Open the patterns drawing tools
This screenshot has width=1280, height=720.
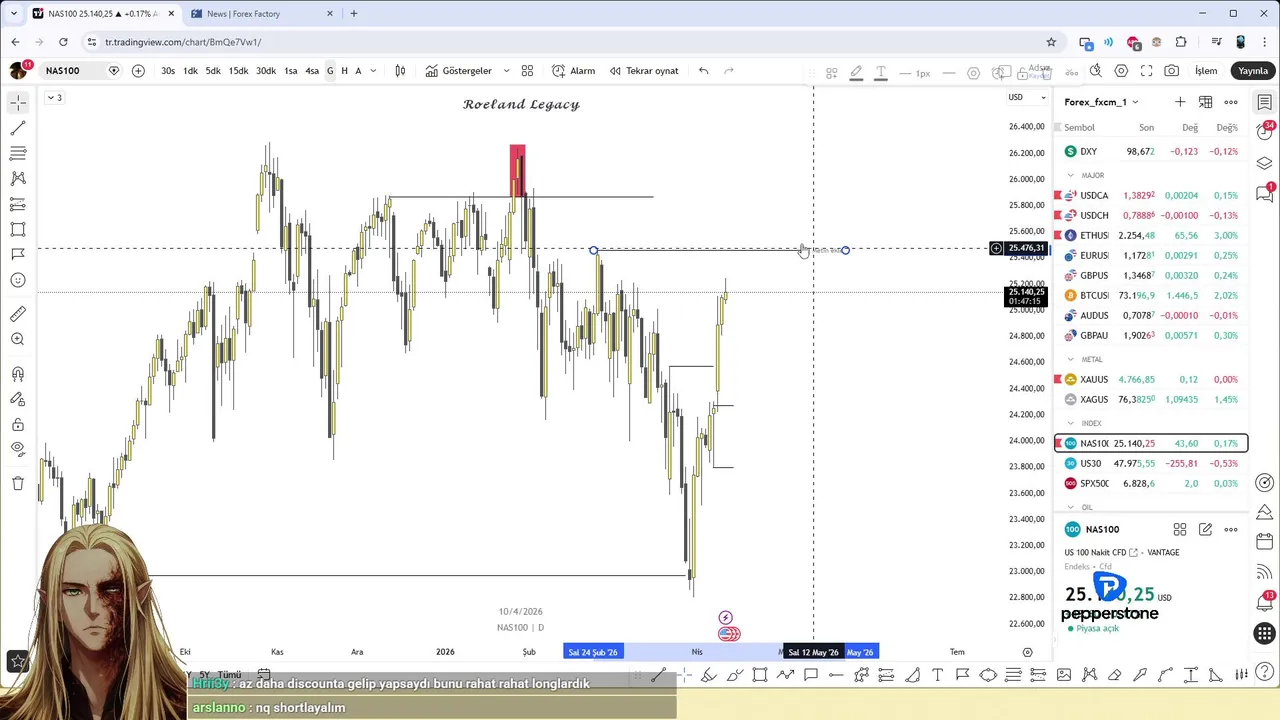[18, 178]
